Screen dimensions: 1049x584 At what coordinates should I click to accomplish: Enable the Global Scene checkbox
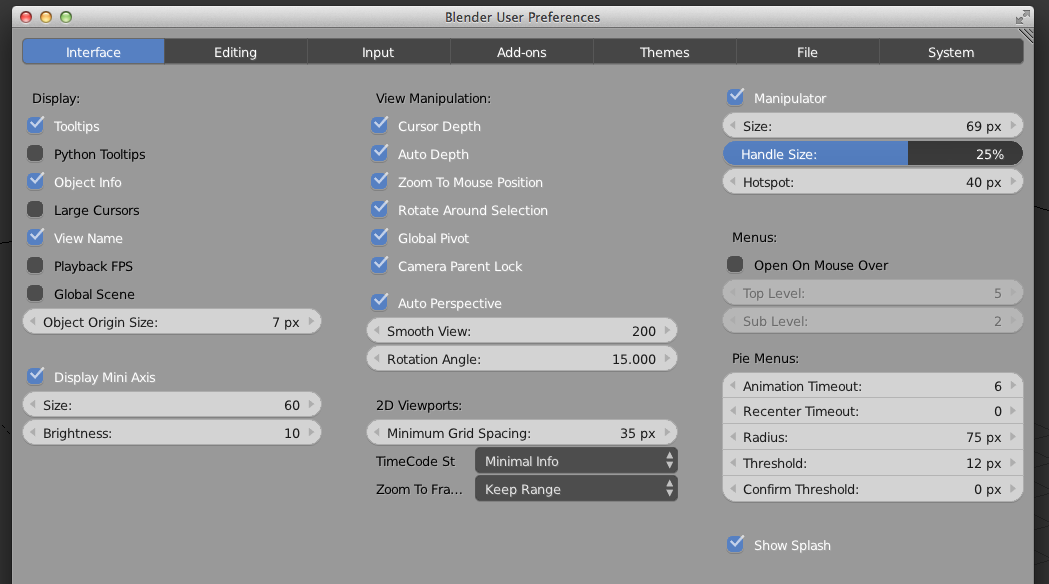pyautogui.click(x=35, y=294)
